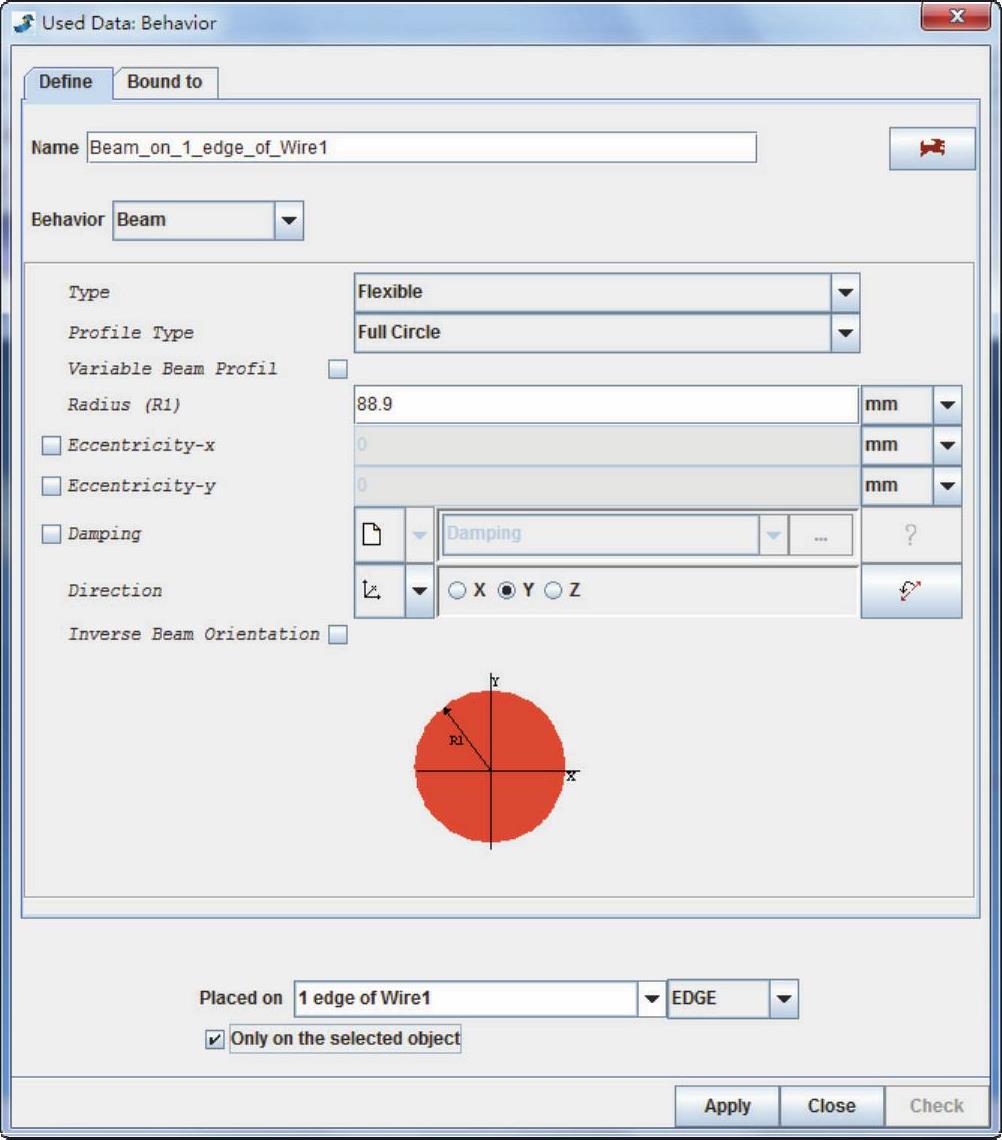Viewport: 1002px width, 1140px height.
Task: Click the reverse direction arrow icon button
Action: 911,591
